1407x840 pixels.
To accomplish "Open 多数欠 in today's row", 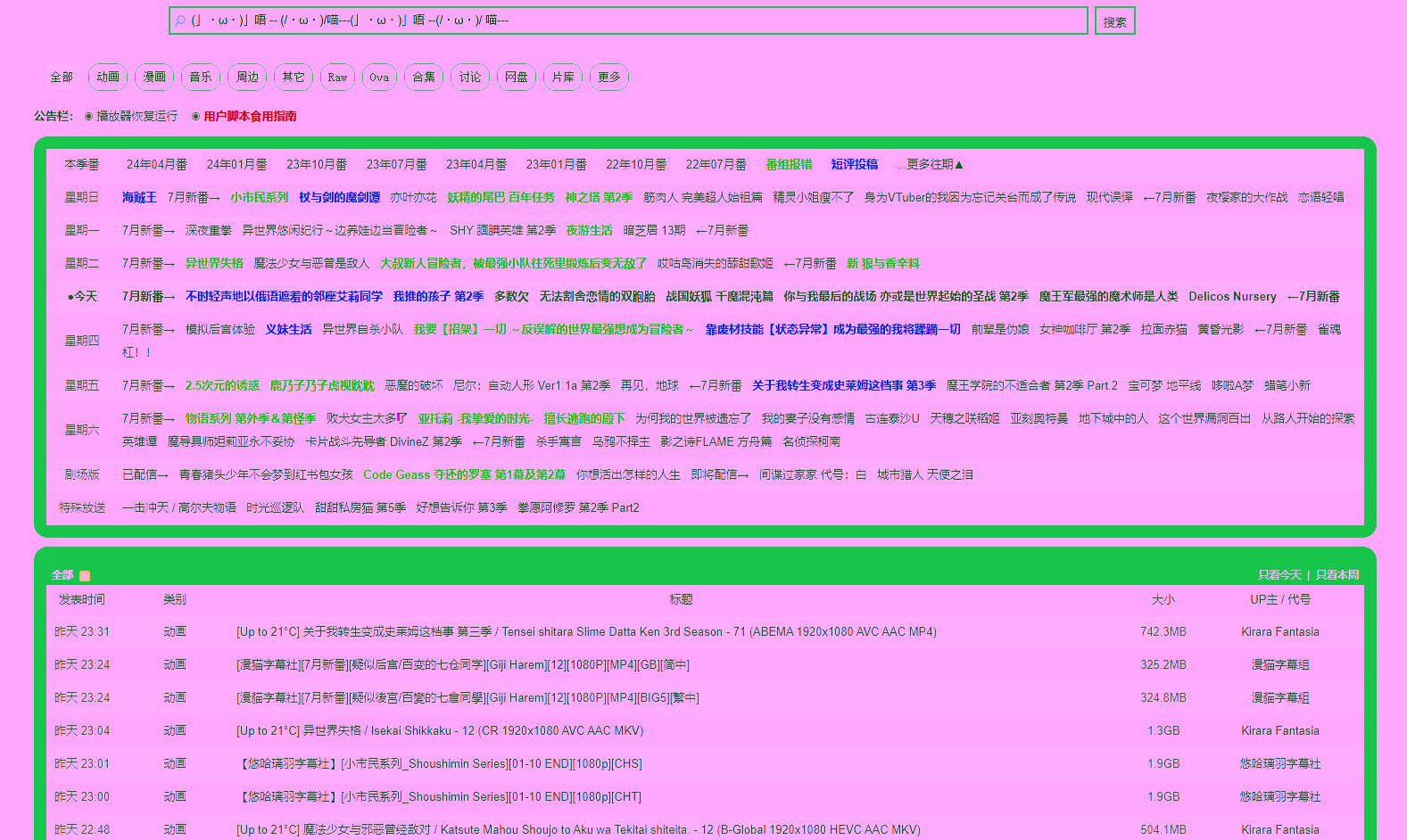I will [x=511, y=297].
